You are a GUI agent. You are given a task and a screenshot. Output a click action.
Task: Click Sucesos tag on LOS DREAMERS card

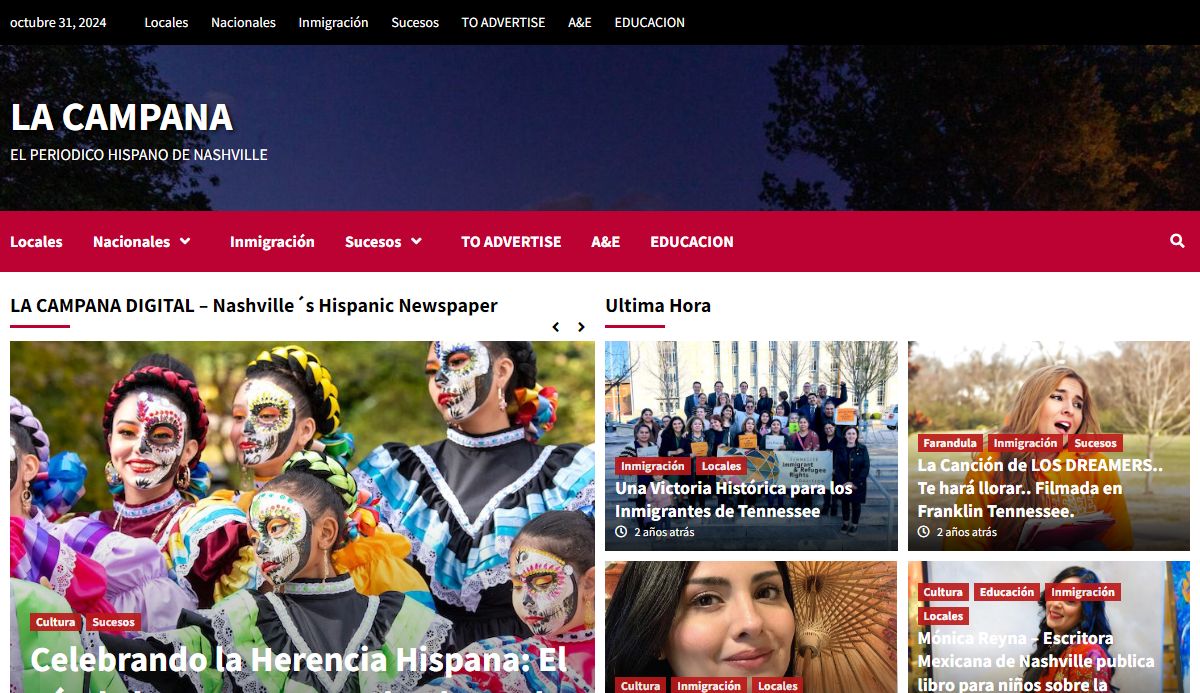point(1095,443)
